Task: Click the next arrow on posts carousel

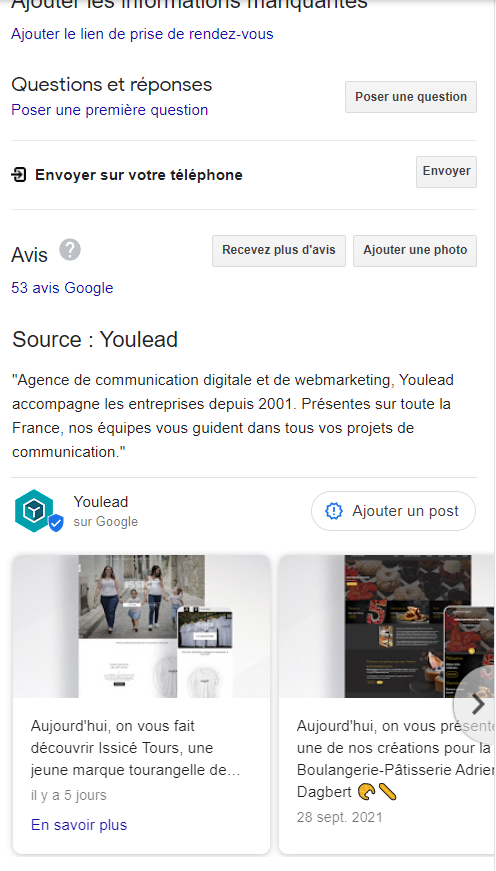Action: point(478,704)
